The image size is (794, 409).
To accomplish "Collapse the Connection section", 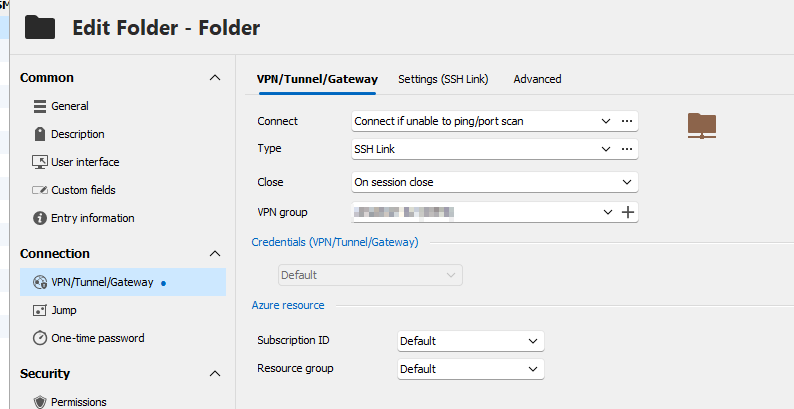I will (x=215, y=254).
